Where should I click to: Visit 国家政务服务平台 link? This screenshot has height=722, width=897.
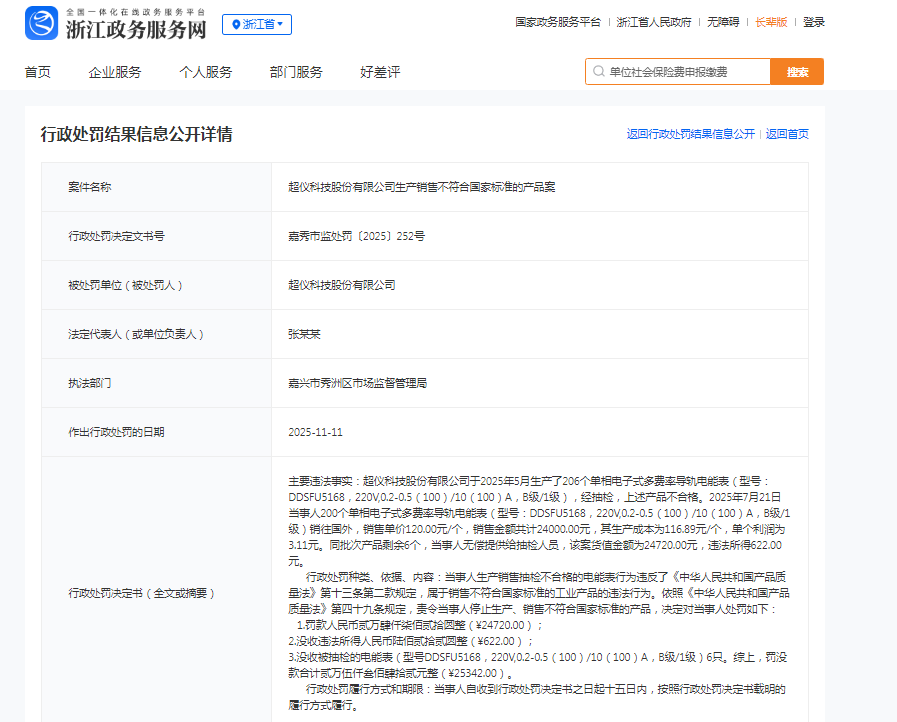pyautogui.click(x=558, y=22)
